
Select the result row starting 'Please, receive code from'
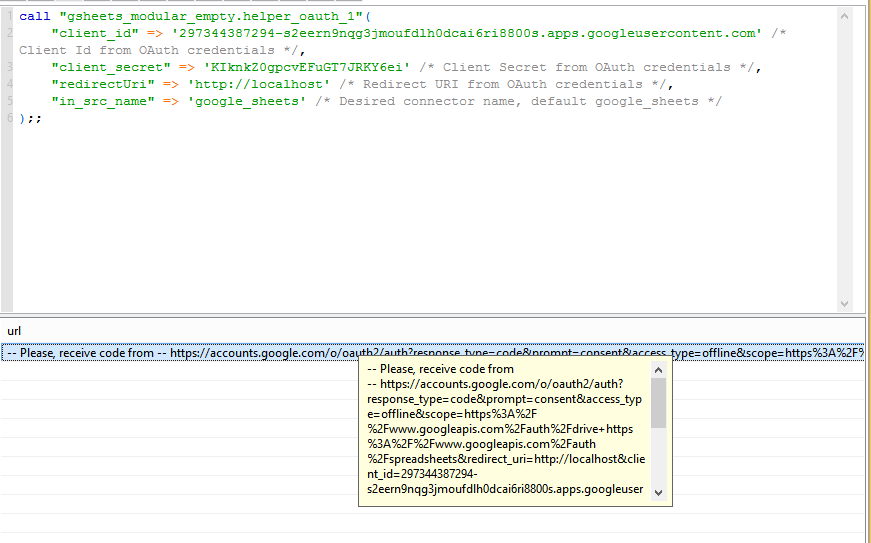click(x=300, y=353)
